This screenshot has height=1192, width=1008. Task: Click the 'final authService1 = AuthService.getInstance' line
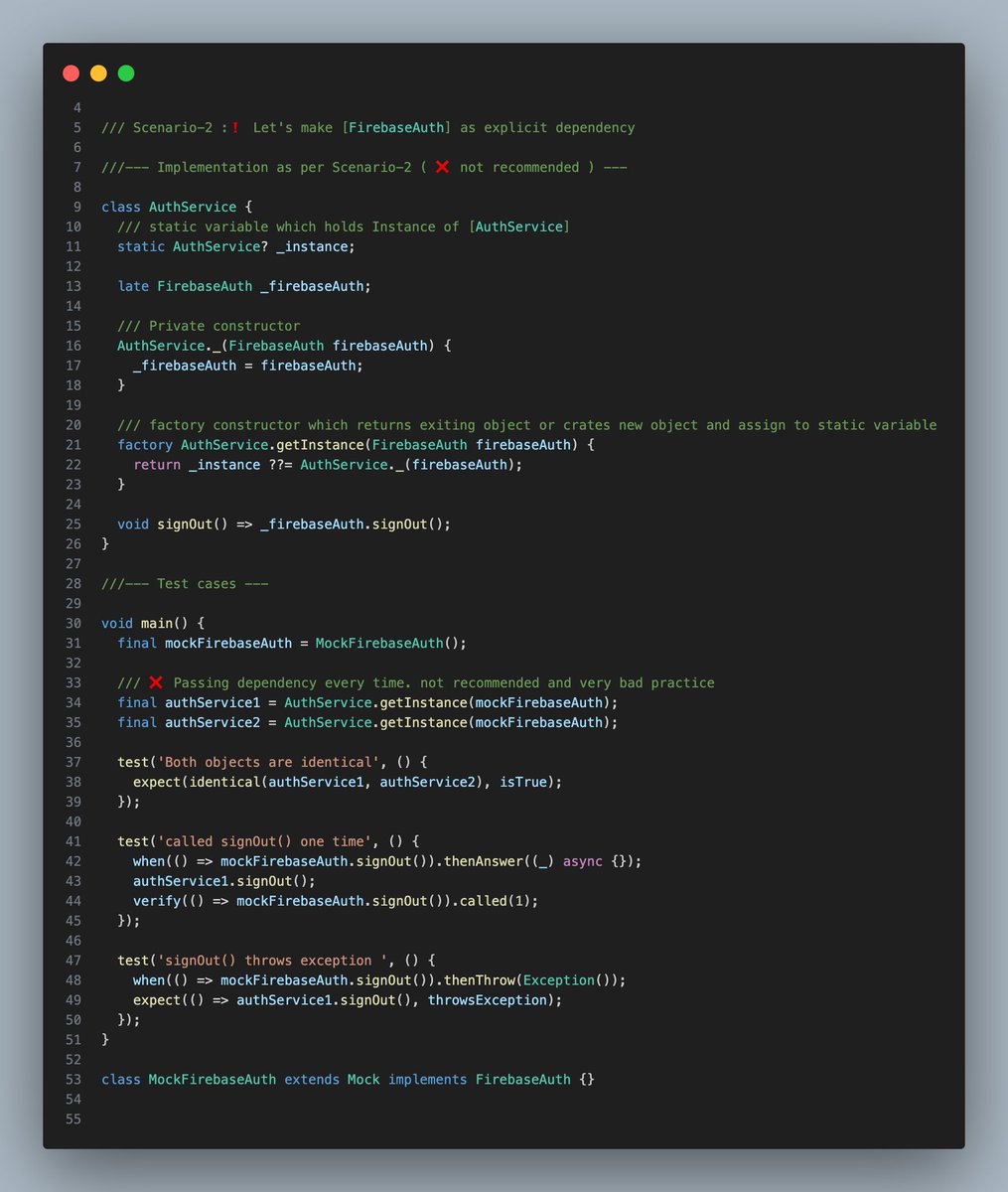coord(367,702)
